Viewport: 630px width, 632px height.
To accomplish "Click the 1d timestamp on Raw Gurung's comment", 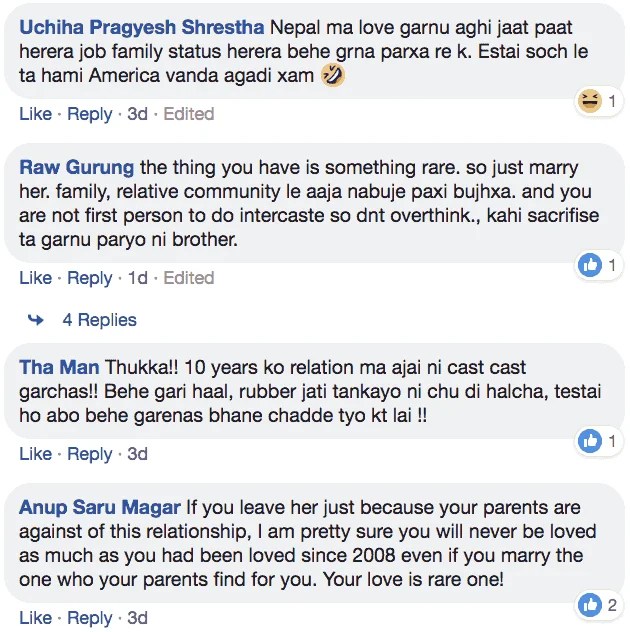I will 137,278.
